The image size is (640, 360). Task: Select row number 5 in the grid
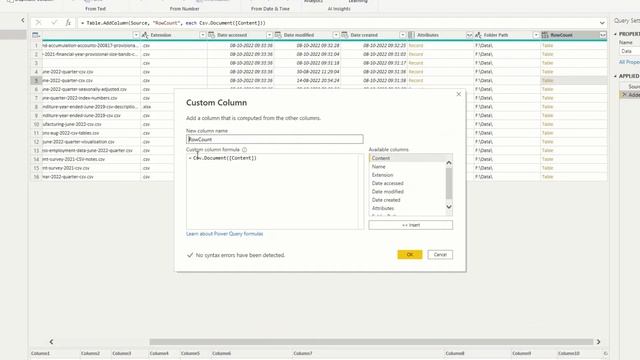tap(36, 80)
